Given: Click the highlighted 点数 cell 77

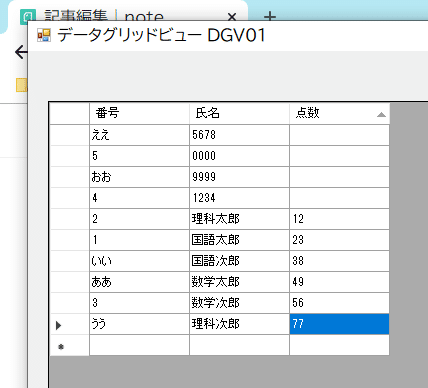Looking at the screenshot, I should tap(339, 324).
